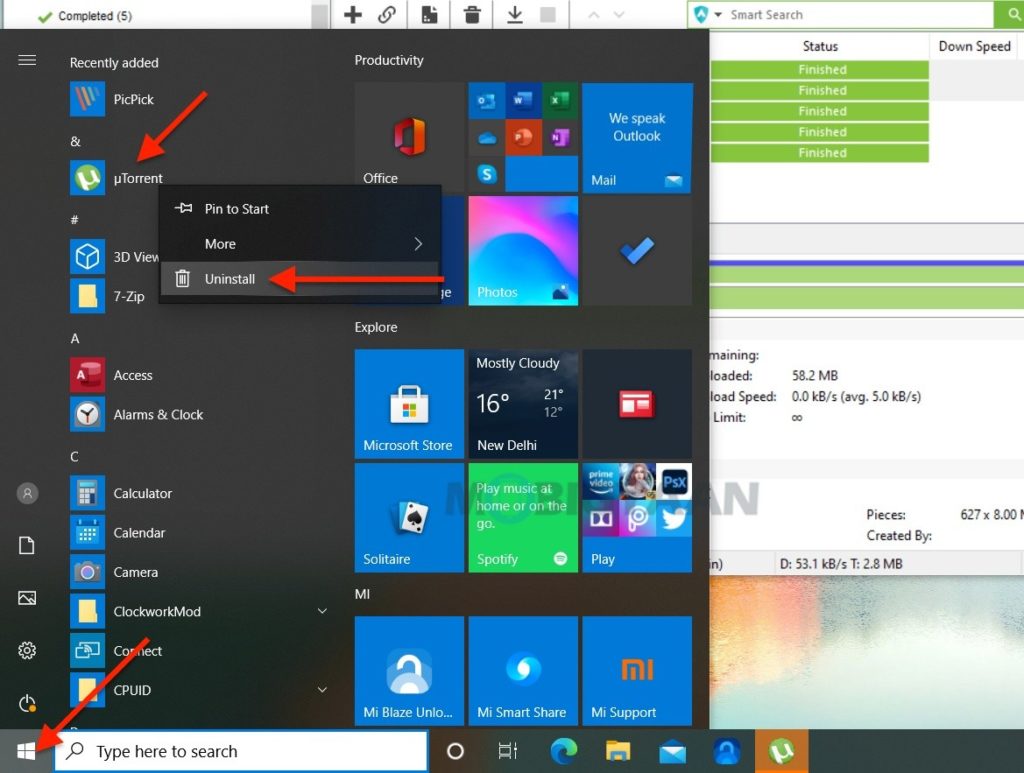This screenshot has width=1024, height=773.
Task: Launch Access from app list
Action: point(112,375)
